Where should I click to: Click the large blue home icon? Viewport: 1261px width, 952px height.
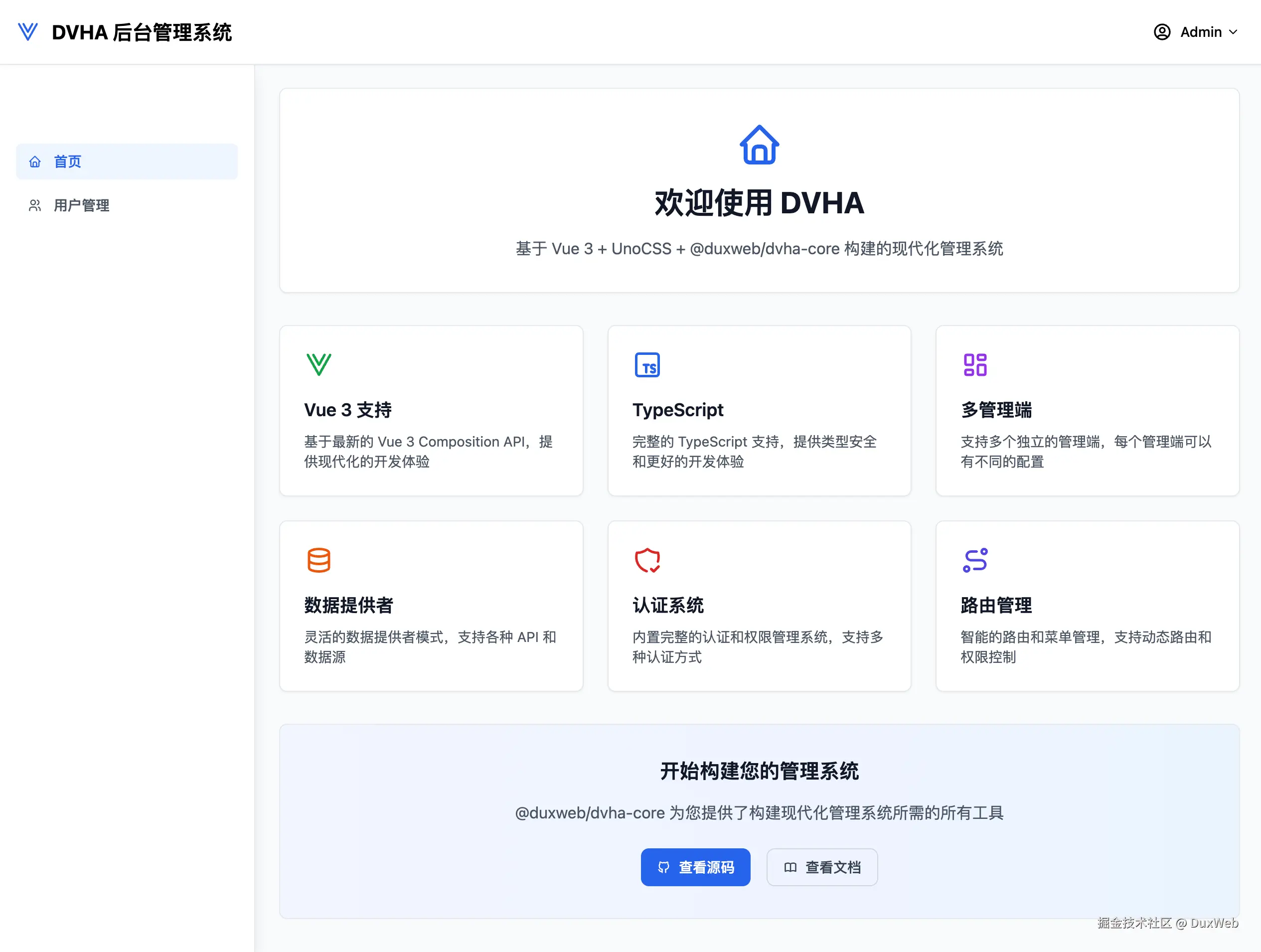[759, 145]
